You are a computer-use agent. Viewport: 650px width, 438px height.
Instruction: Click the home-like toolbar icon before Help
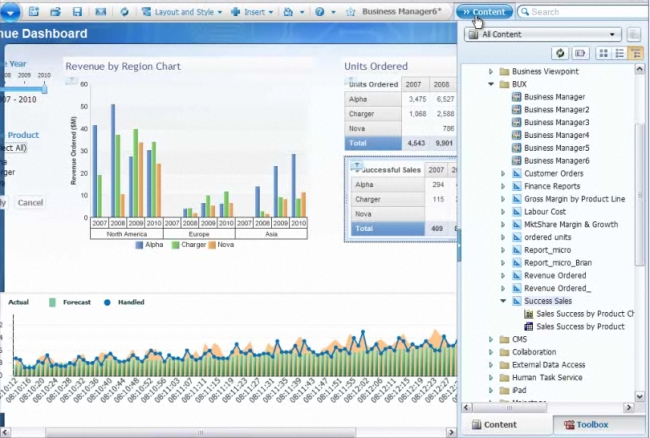coord(288,12)
